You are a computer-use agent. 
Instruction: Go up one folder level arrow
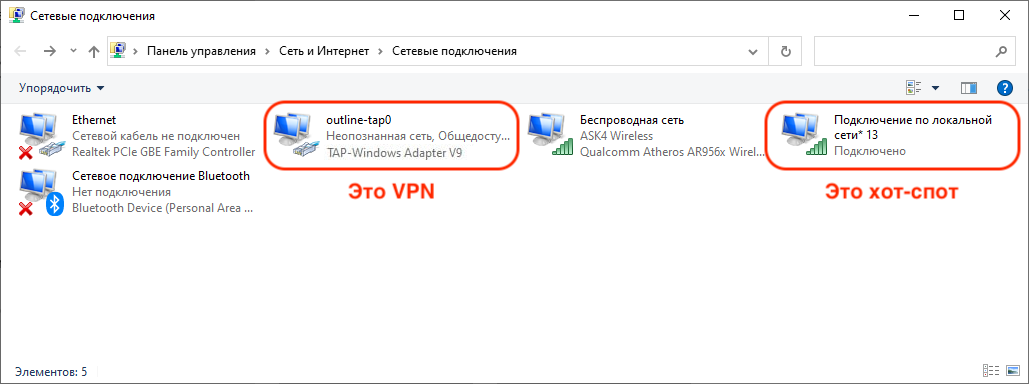[x=94, y=51]
